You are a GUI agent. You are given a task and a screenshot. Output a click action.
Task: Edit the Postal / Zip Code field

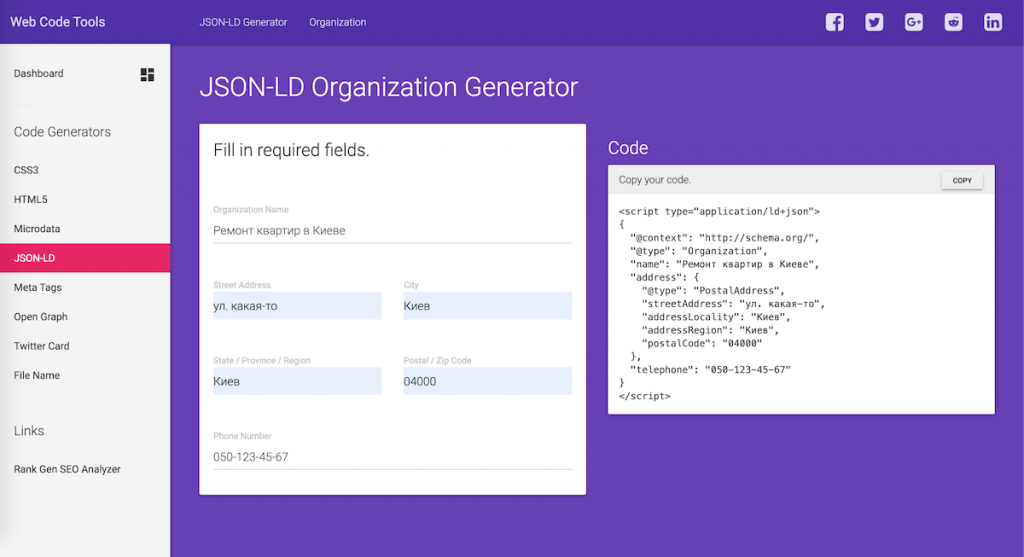487,381
